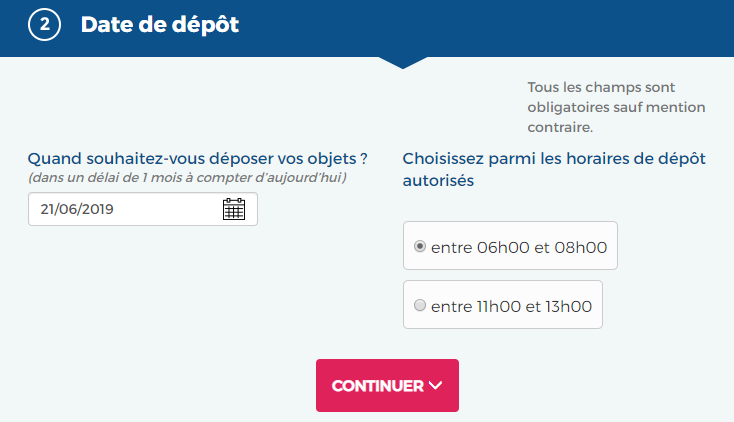Viewport: 734px width, 422px height.
Task: Click the 'entre 06h00 et 08h00' label
Action: point(519,247)
